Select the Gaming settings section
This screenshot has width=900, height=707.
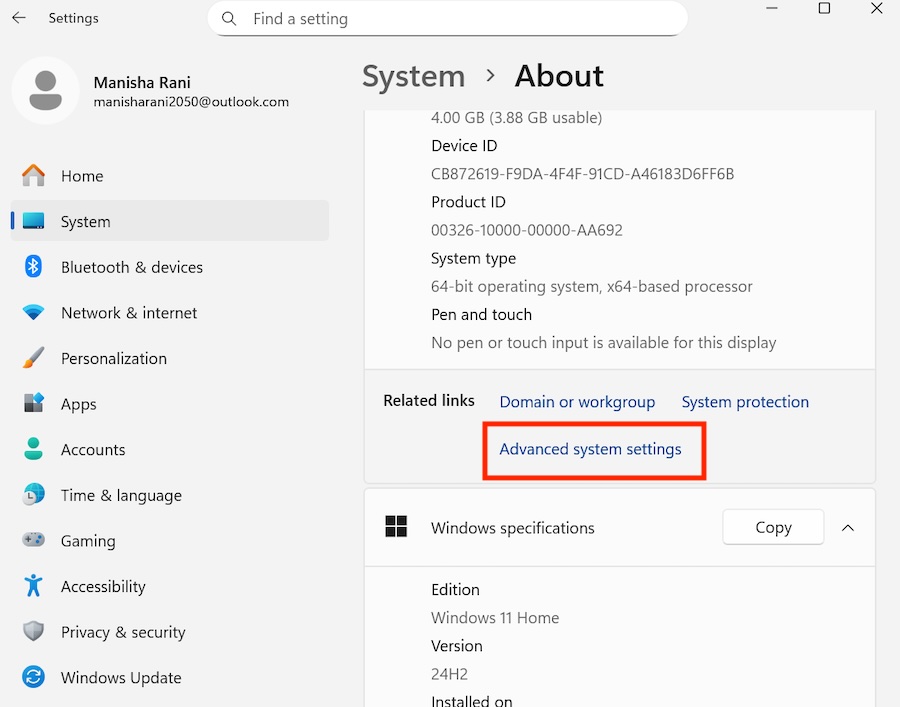[88, 540]
